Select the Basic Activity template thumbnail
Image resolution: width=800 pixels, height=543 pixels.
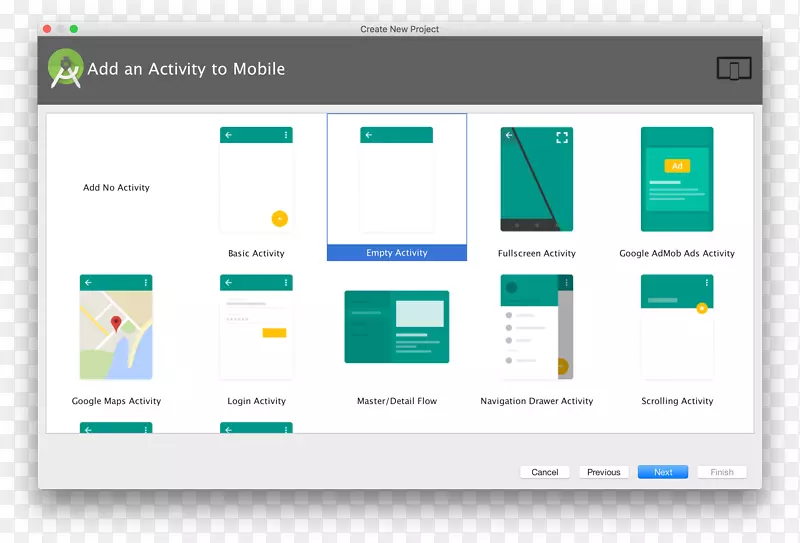pyautogui.click(x=256, y=181)
